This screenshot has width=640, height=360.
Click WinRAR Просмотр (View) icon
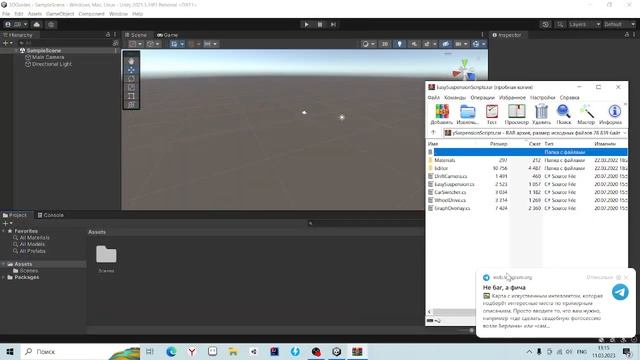pyautogui.click(x=516, y=114)
